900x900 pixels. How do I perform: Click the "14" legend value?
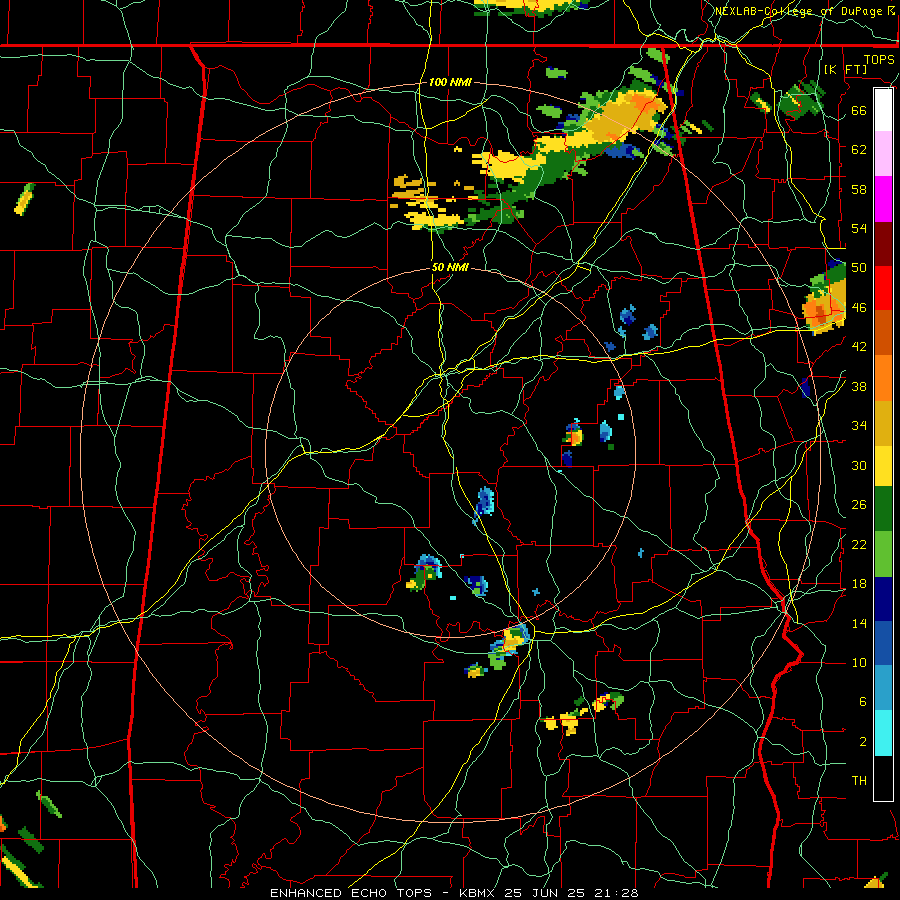click(859, 623)
